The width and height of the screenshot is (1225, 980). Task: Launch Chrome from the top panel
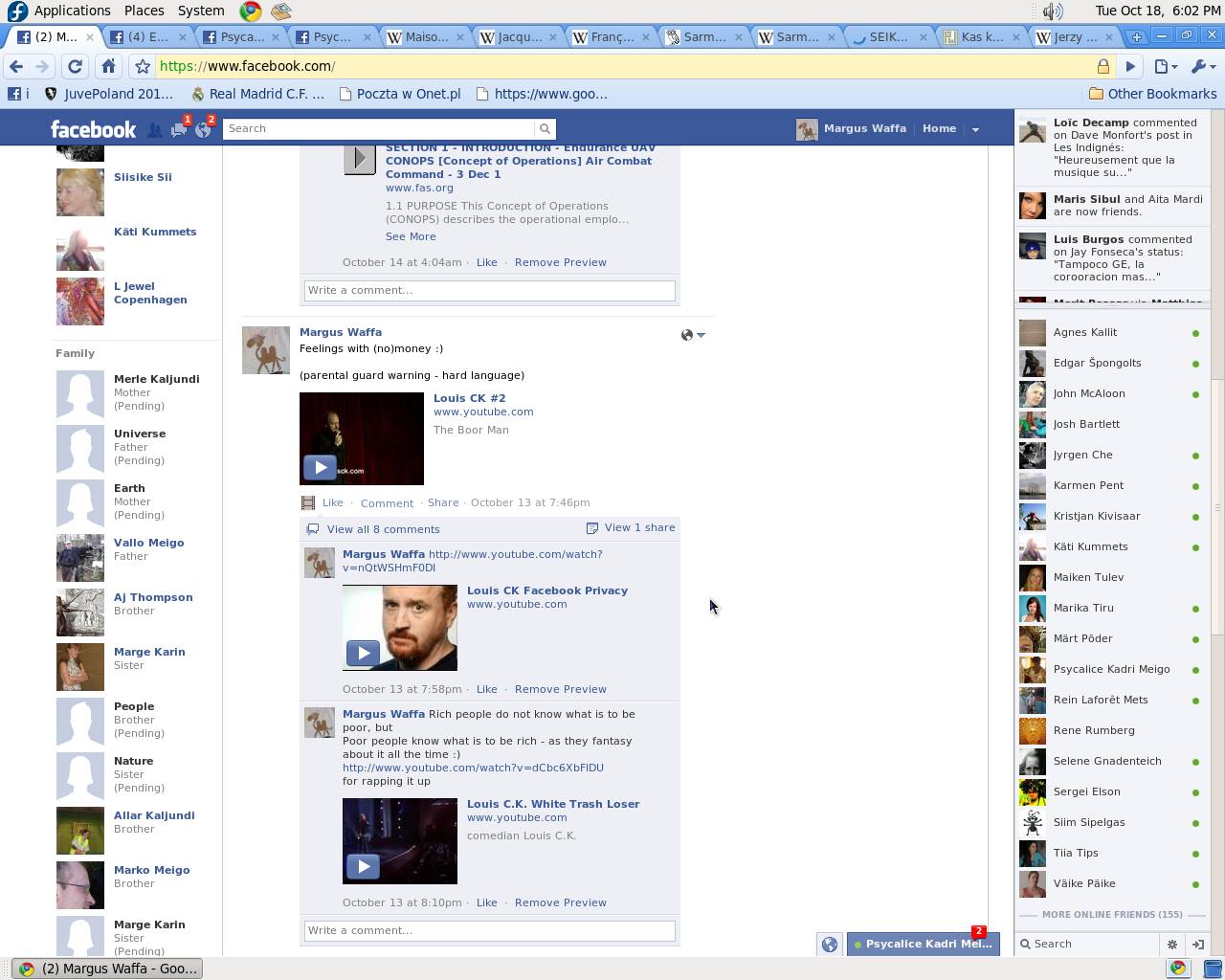(251, 11)
